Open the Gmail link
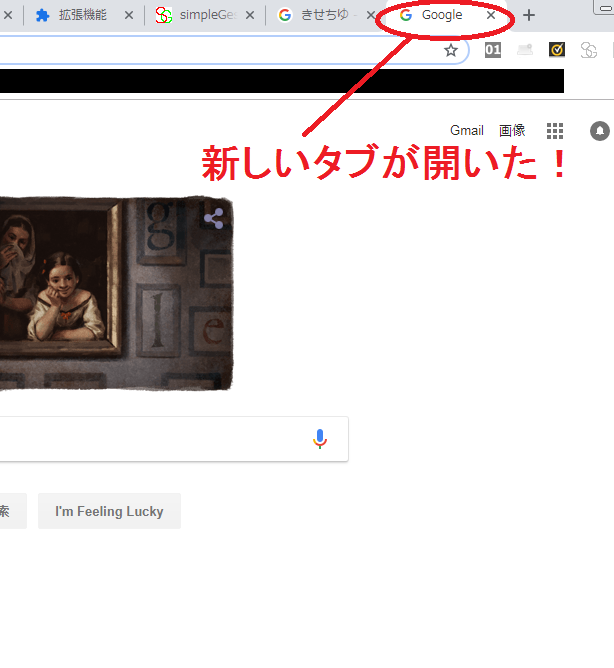This screenshot has width=614, height=668. tap(467, 130)
